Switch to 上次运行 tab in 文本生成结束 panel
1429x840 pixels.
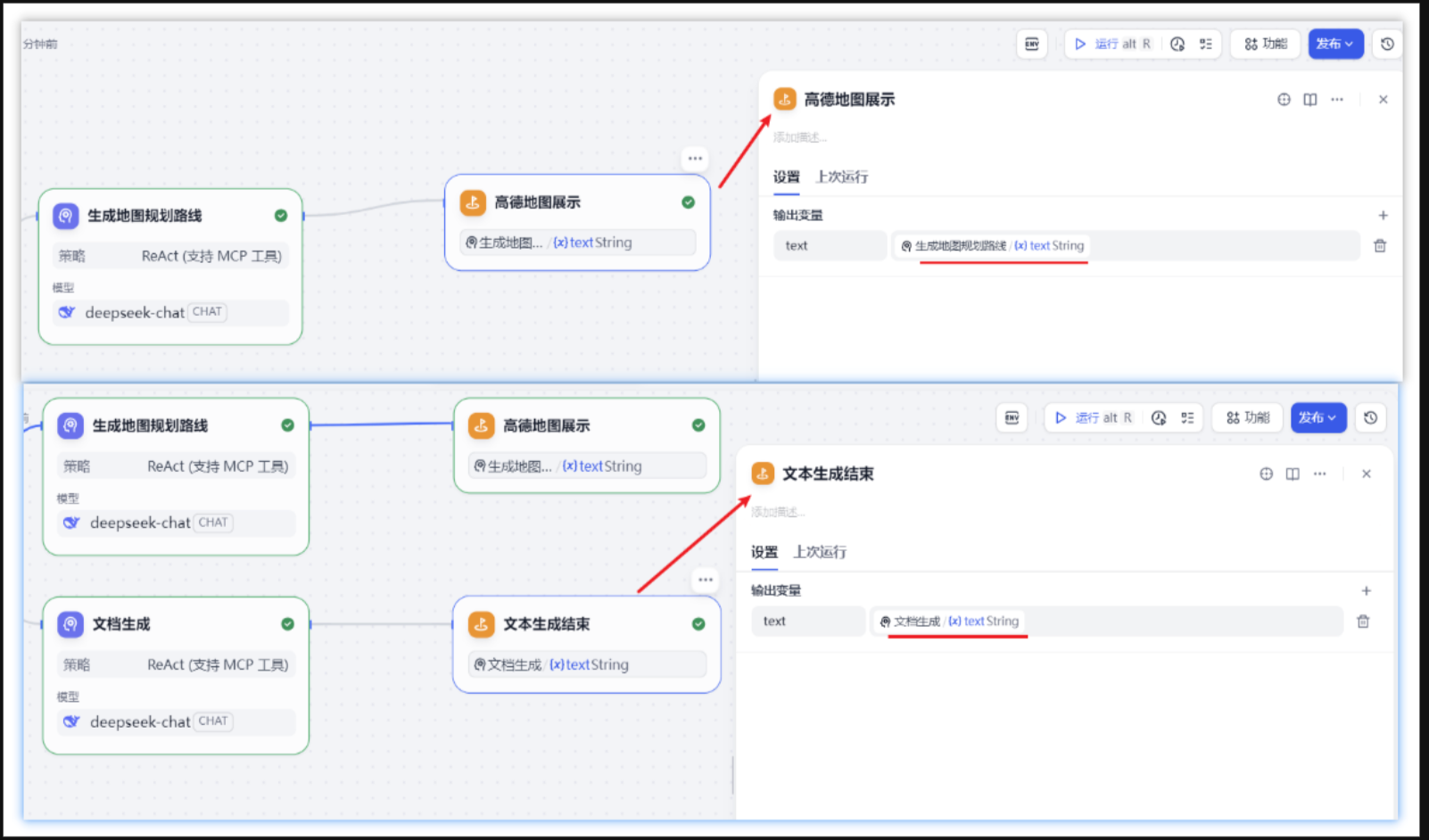pos(820,552)
